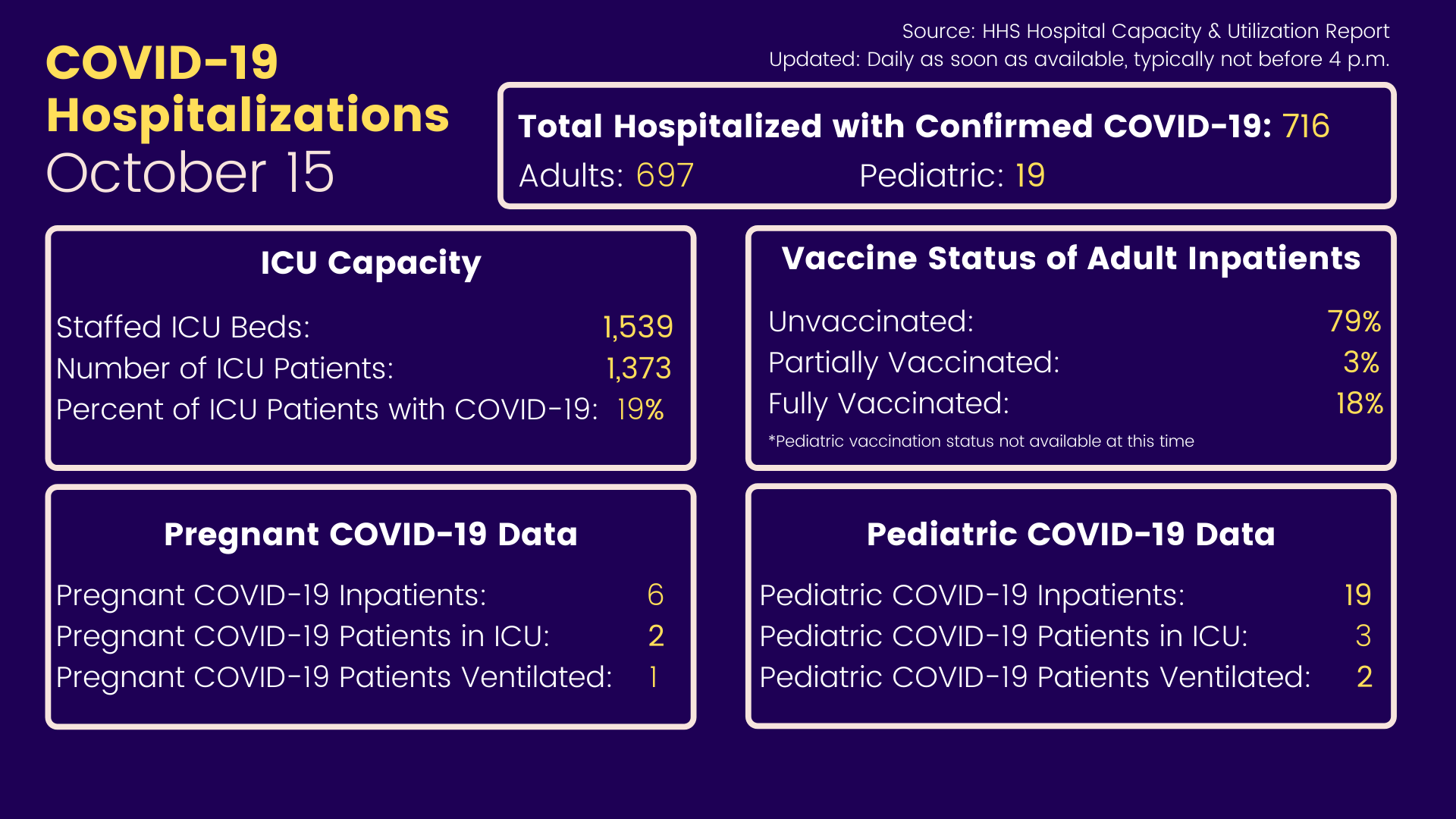Click the Fully Vaccinated 18% value
Screen dimensions: 1456x819
[x=1359, y=403]
